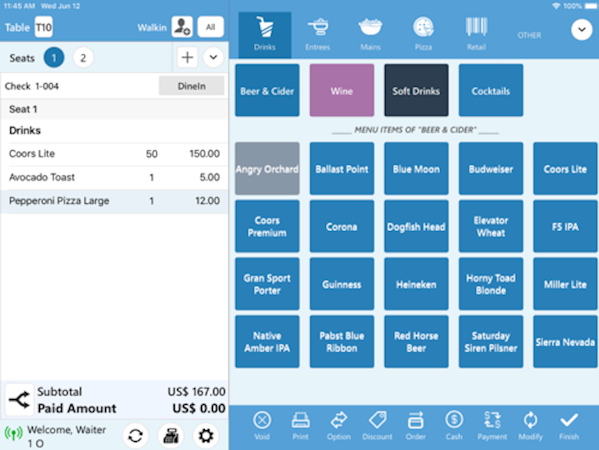The width and height of the screenshot is (599, 450).
Task: Open the cash register icon
Action: point(171,435)
